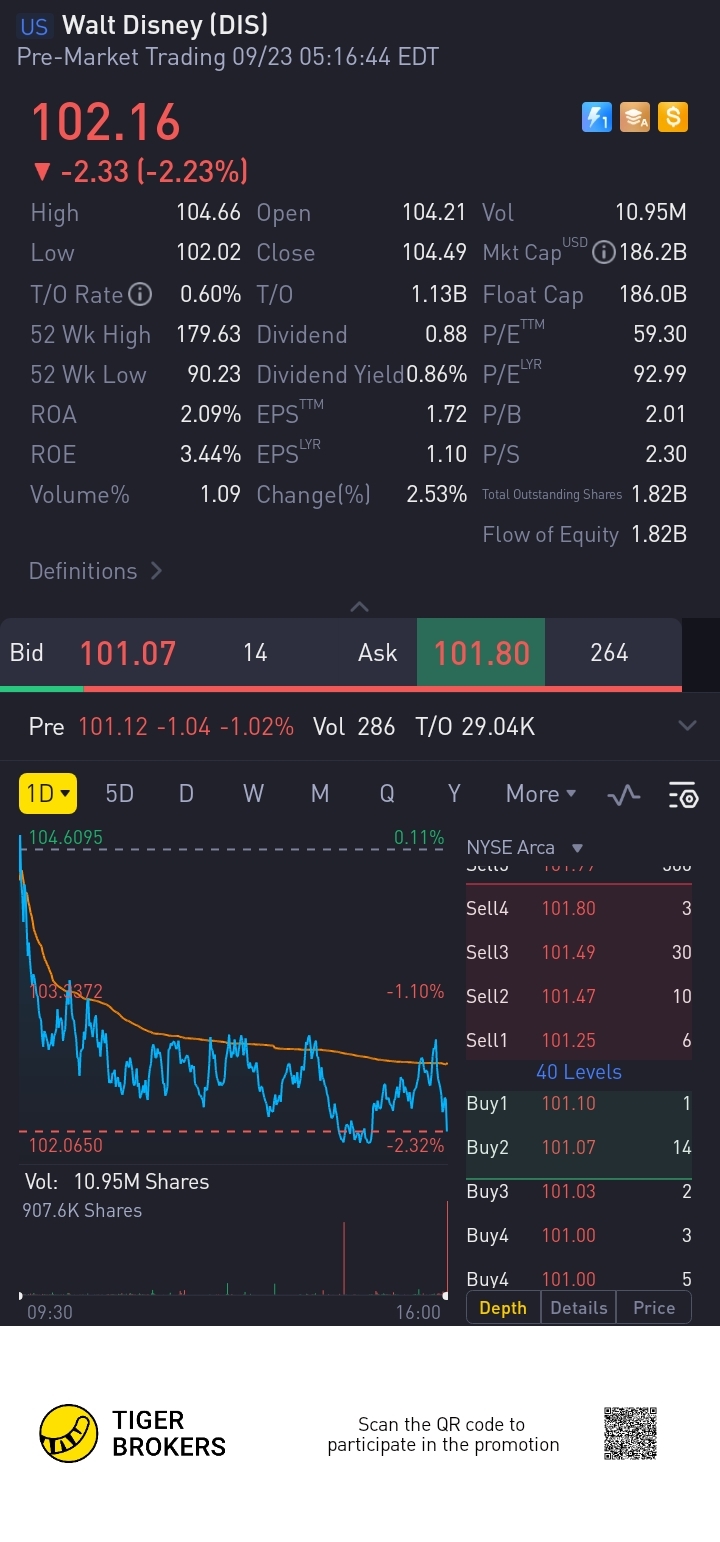The height and width of the screenshot is (1542, 720).
Task: Tap the Sell4 101.80 order row
Action: pos(579,908)
